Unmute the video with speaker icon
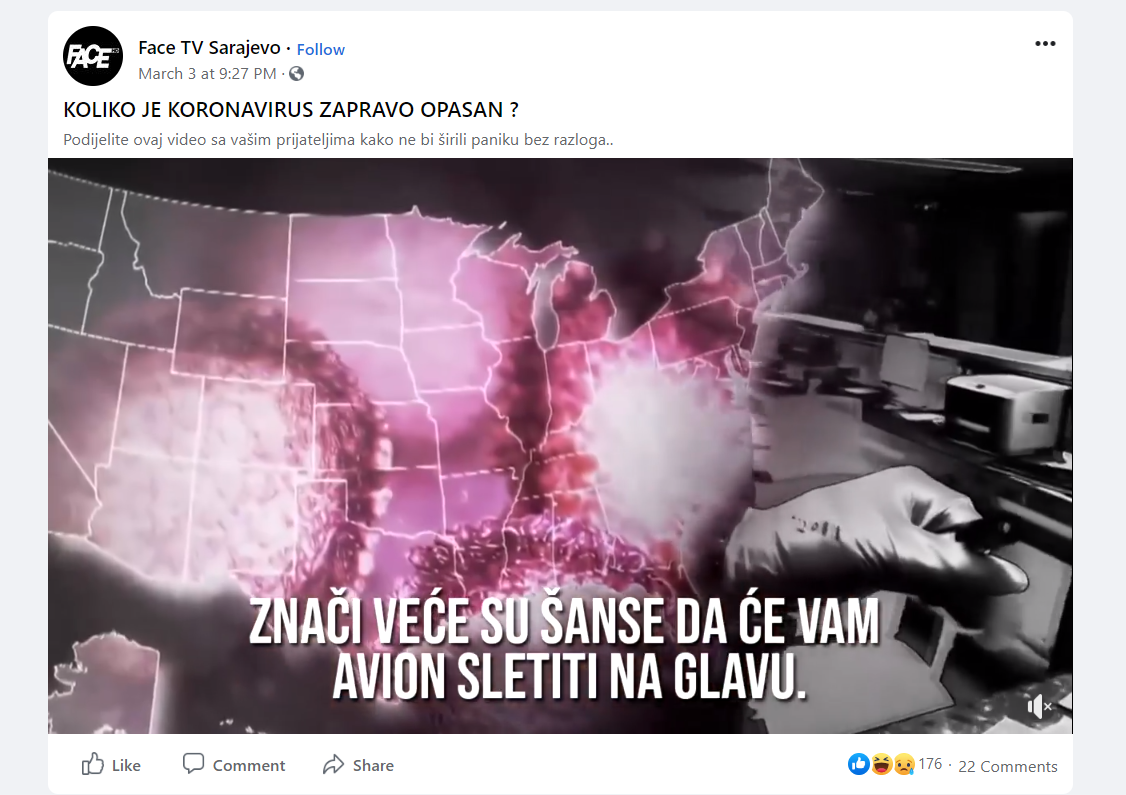The height and width of the screenshot is (795, 1126). (1038, 707)
